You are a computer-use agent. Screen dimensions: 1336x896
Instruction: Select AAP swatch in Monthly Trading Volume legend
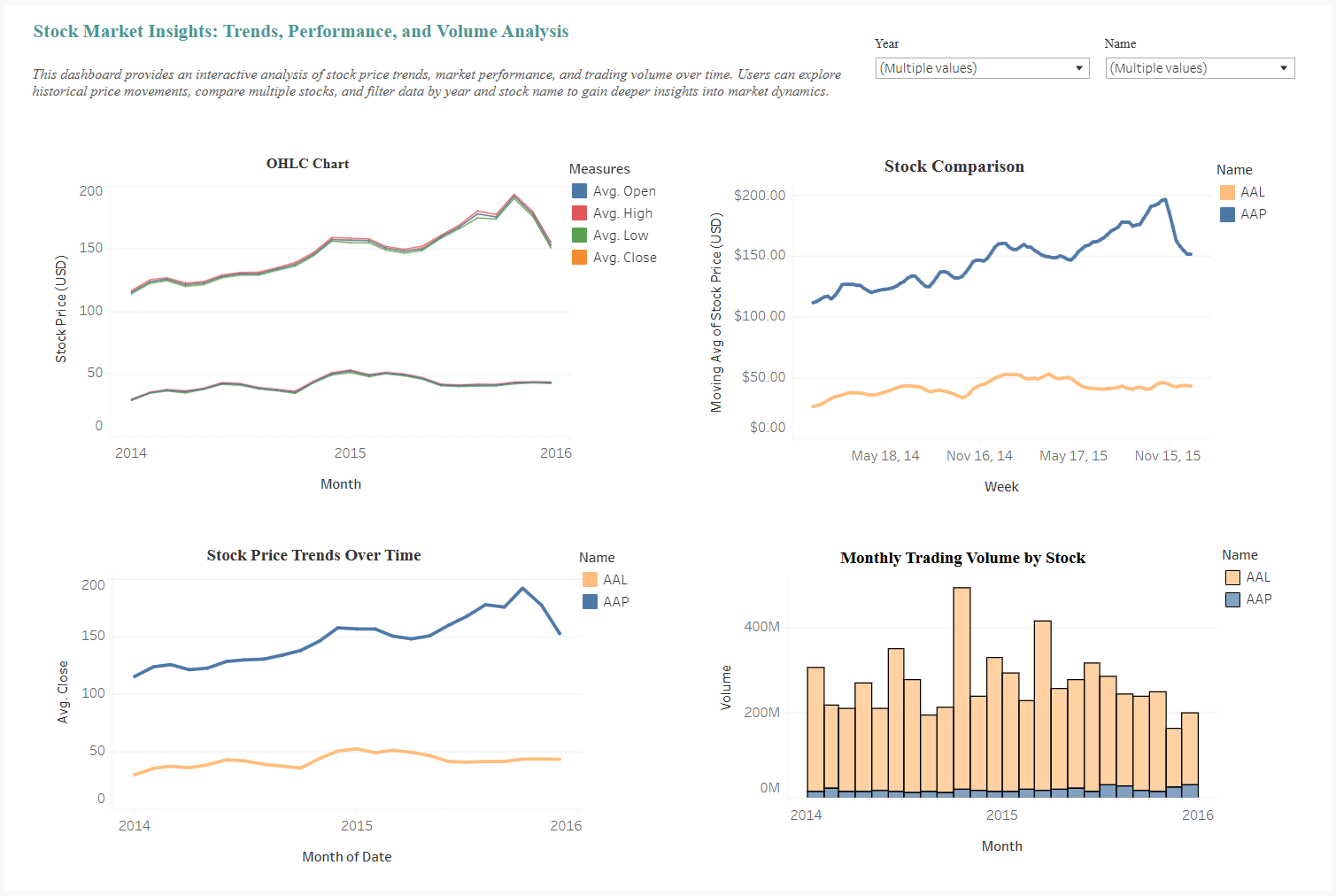coord(1232,599)
